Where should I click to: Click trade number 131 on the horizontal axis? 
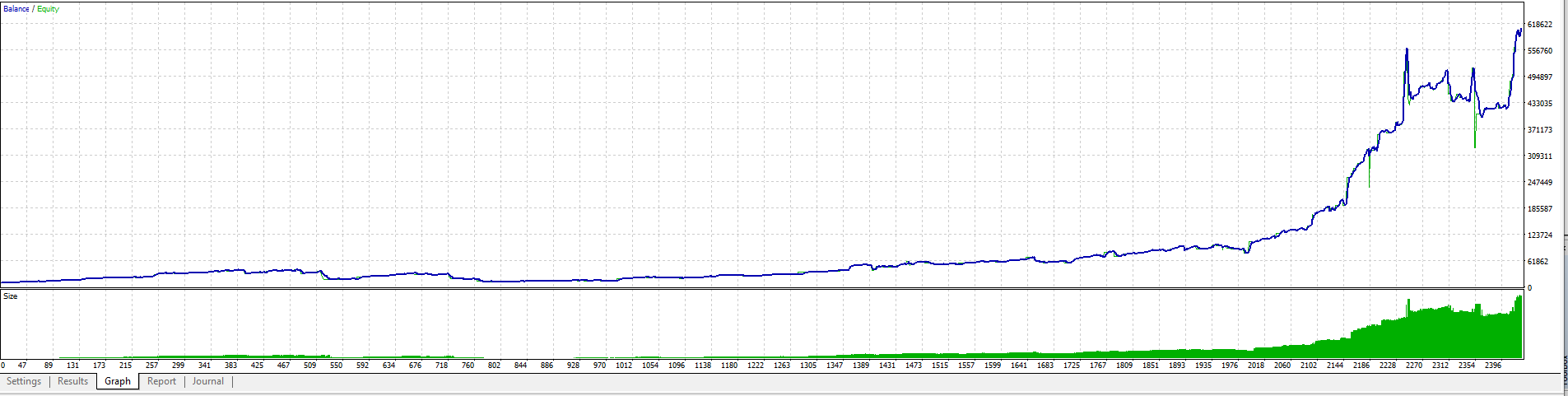tap(72, 366)
